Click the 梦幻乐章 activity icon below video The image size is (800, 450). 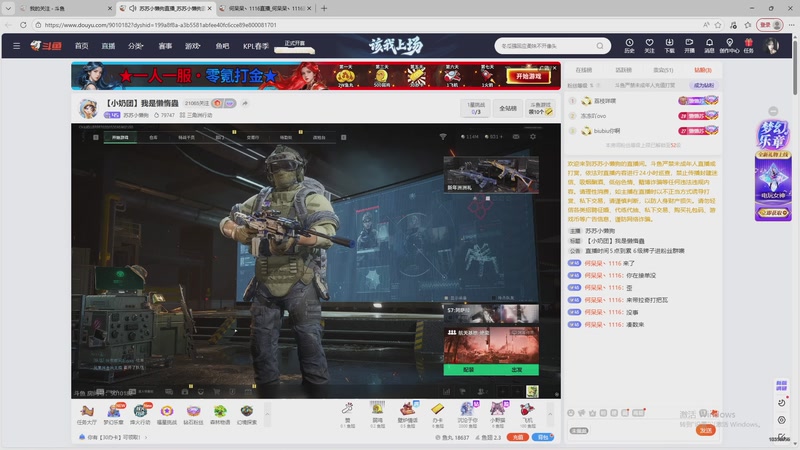[113, 414]
